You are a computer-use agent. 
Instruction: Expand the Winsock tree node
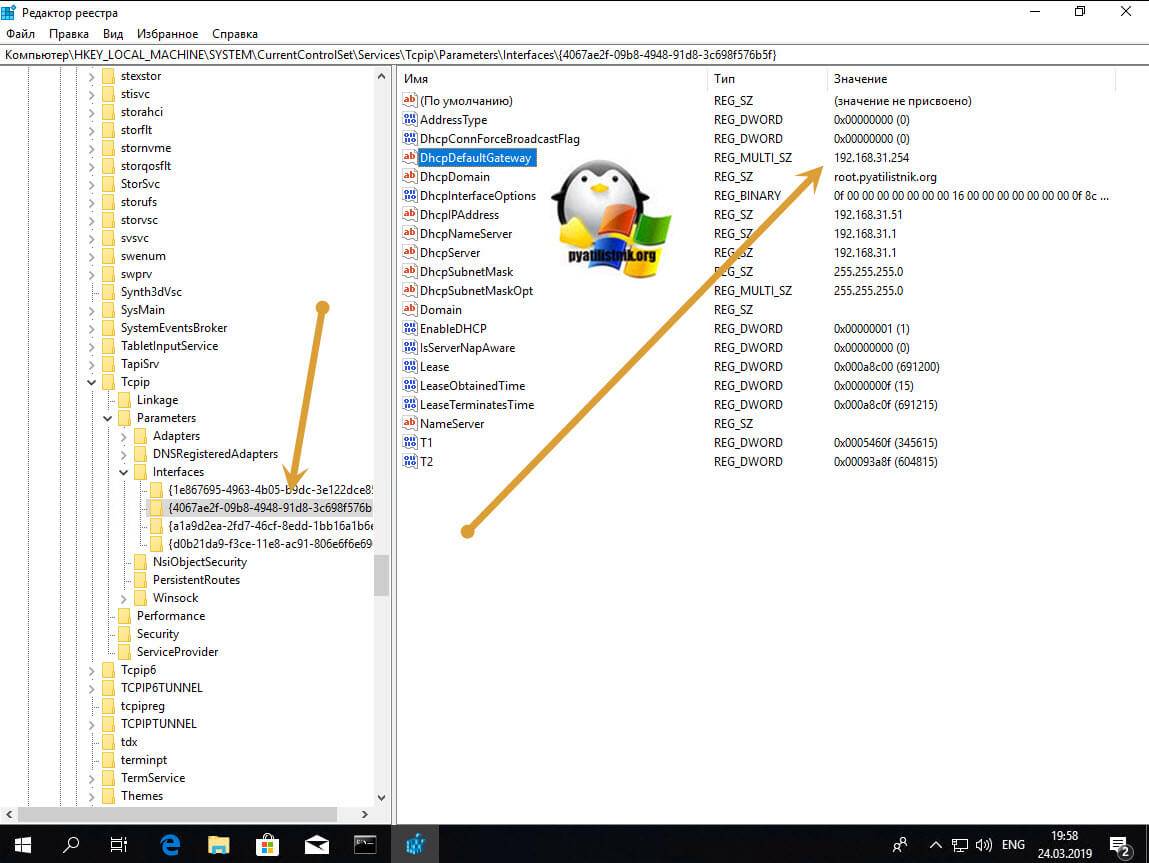tap(124, 598)
